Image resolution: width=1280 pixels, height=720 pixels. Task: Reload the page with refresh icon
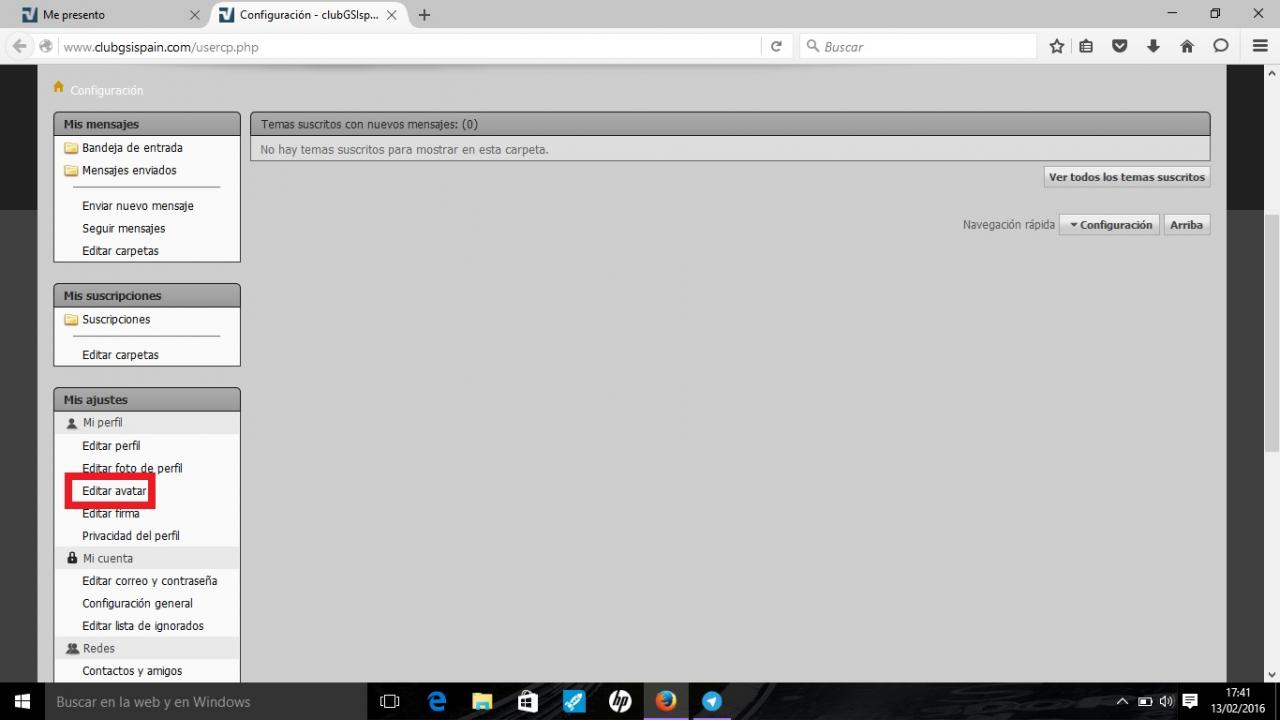point(775,46)
